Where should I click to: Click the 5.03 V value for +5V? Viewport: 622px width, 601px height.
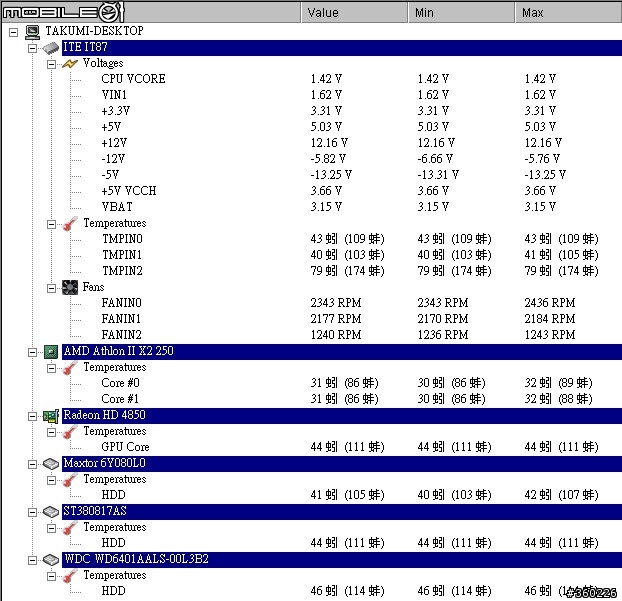(326, 127)
